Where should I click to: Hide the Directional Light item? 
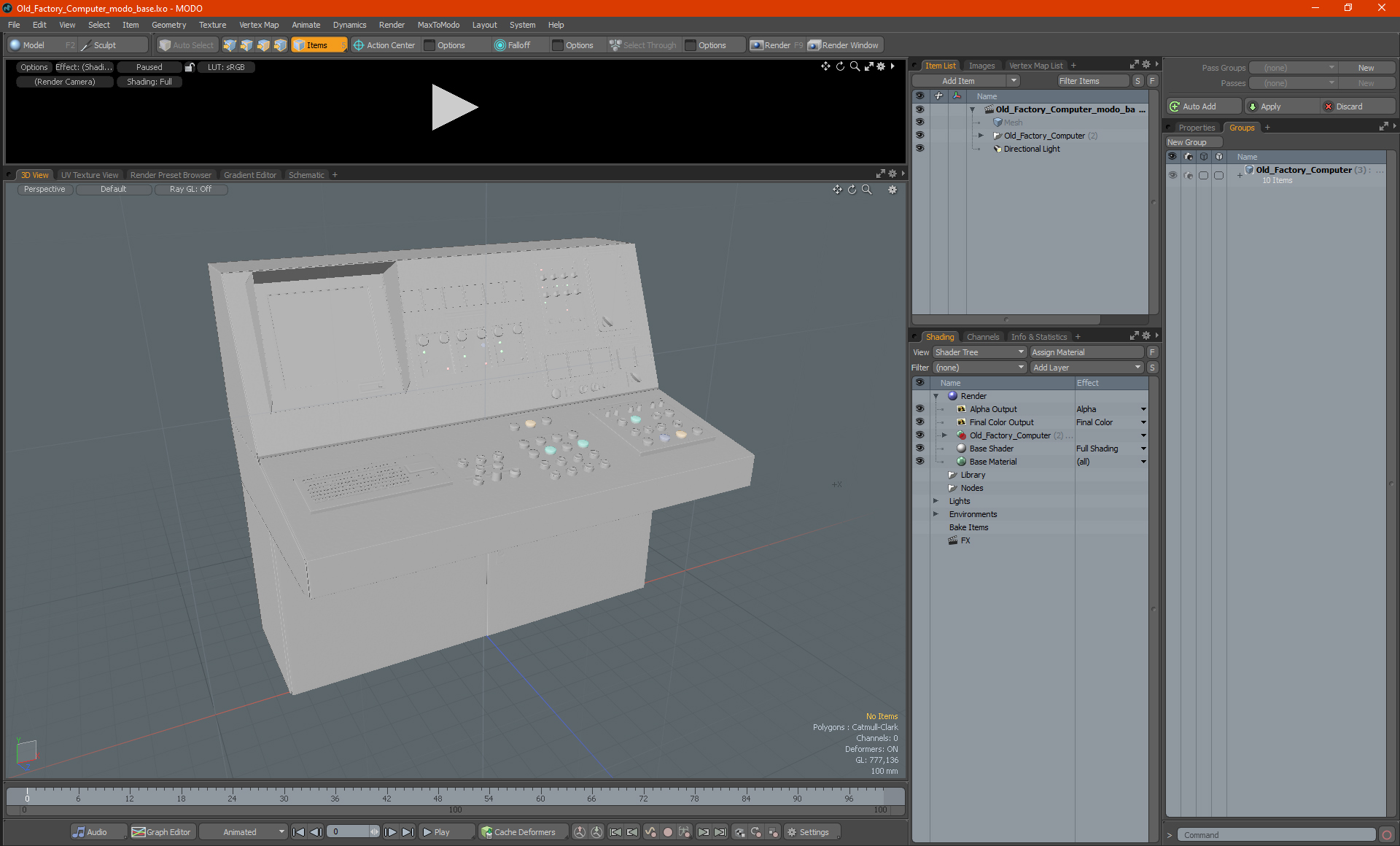pyautogui.click(x=919, y=149)
